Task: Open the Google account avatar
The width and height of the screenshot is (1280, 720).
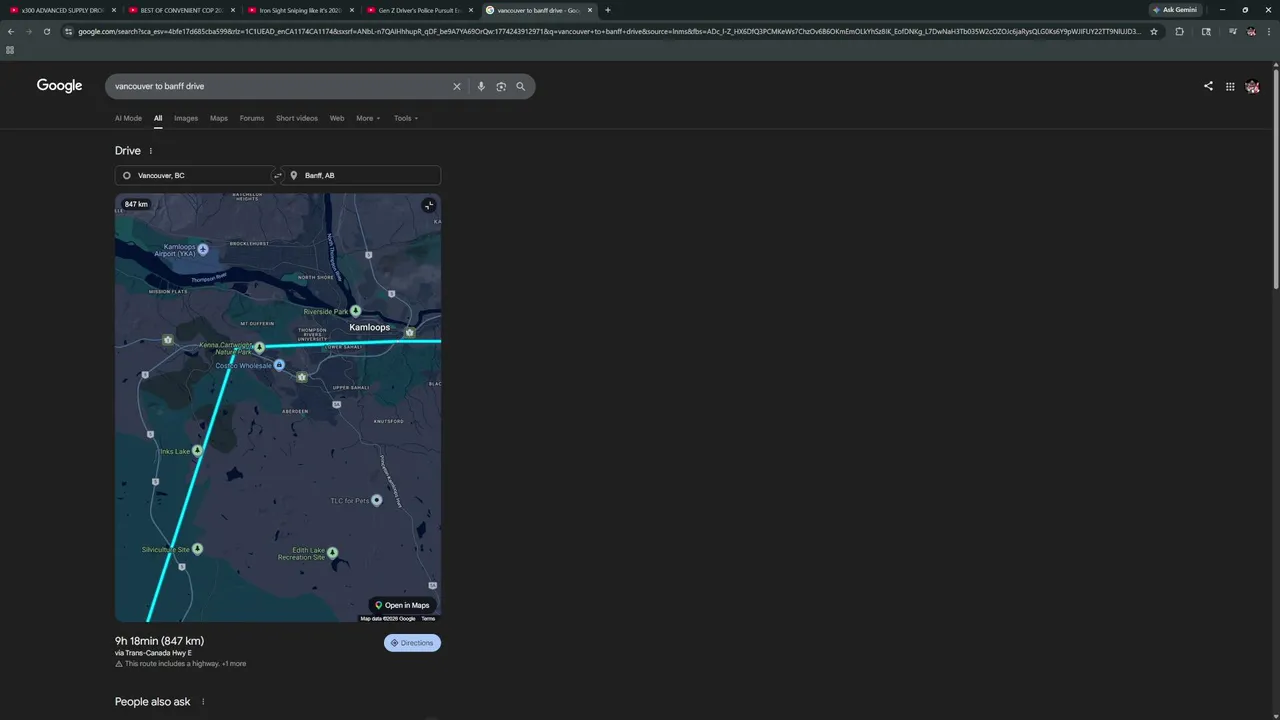Action: point(1252,86)
